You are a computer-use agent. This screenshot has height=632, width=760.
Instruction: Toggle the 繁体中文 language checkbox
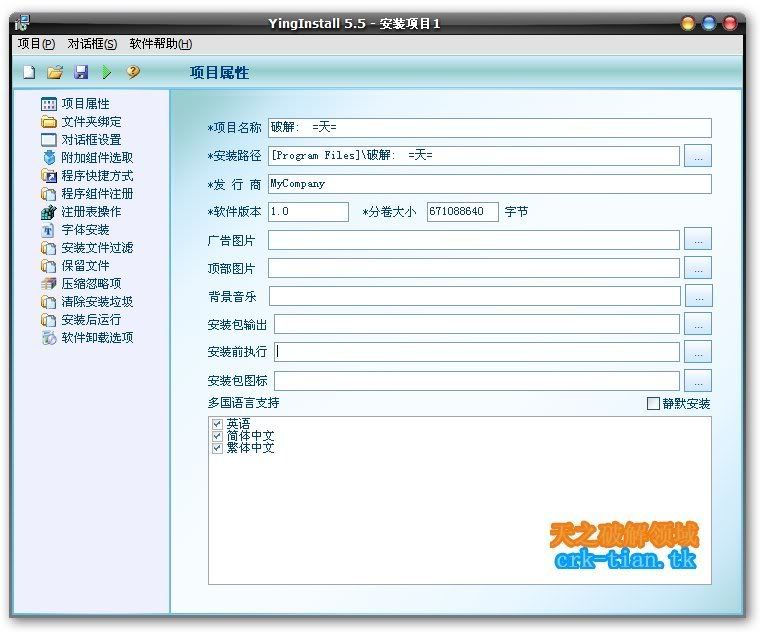click(x=217, y=448)
